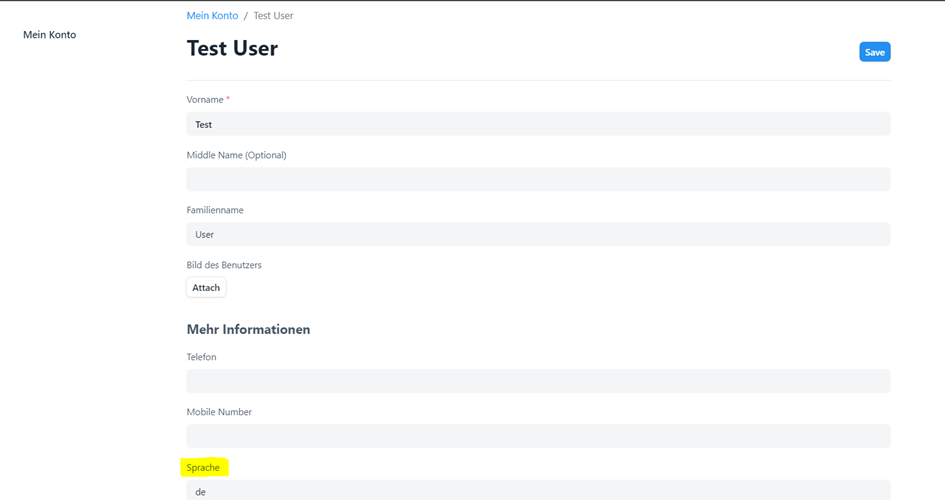The image size is (945, 500).
Task: Click the Test User breadcrumb item
Action: 273,16
